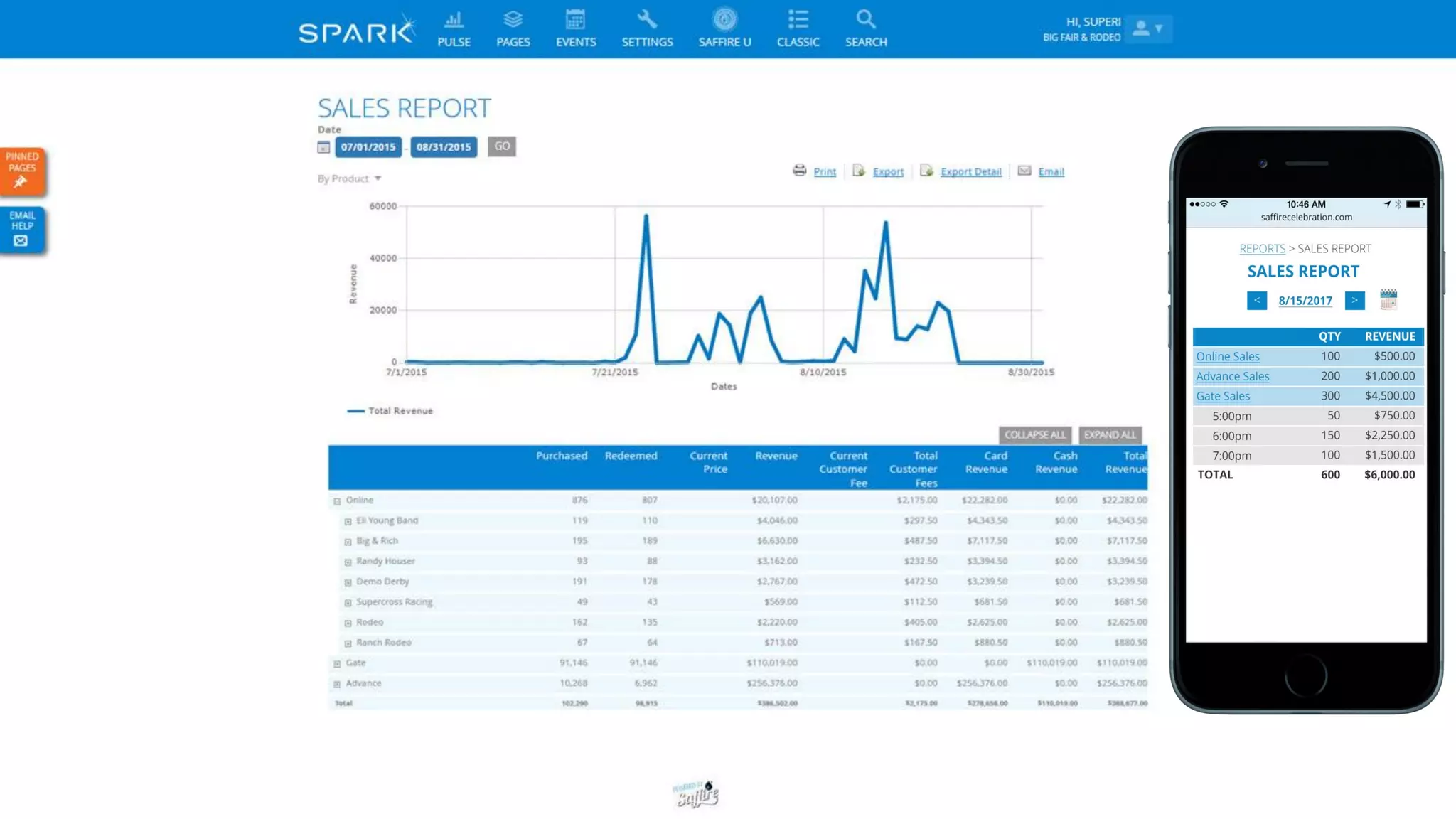Screen dimensions: 1456x819
Task: Open Pinned Pages side tab
Action: pos(22,171)
